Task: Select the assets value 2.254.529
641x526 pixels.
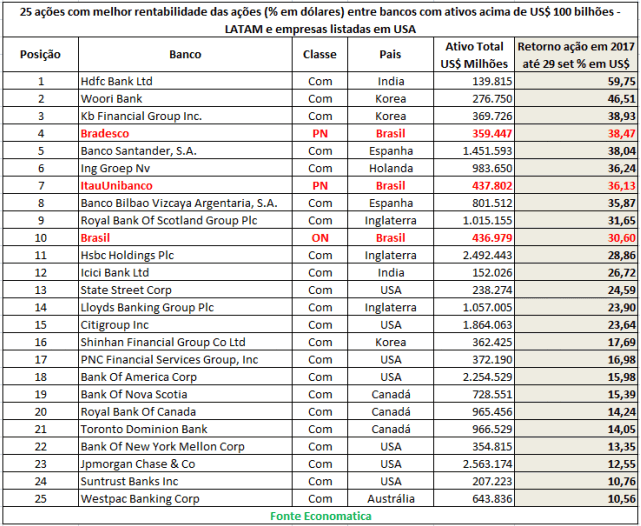Action: 474,377
